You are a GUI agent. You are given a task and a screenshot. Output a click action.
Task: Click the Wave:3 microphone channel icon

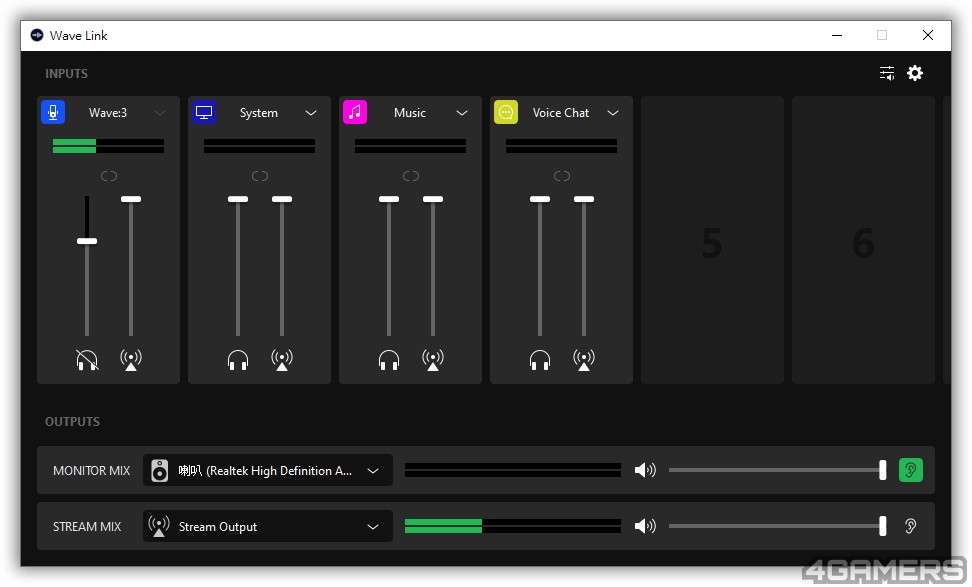point(53,112)
